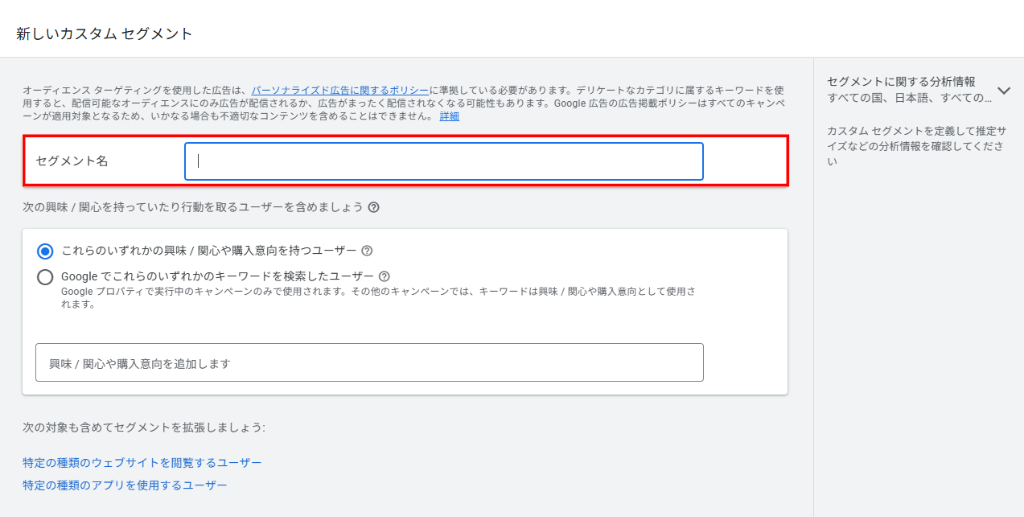Open the 詳細 link
This screenshot has width=1024, height=517.
[x=449, y=116]
